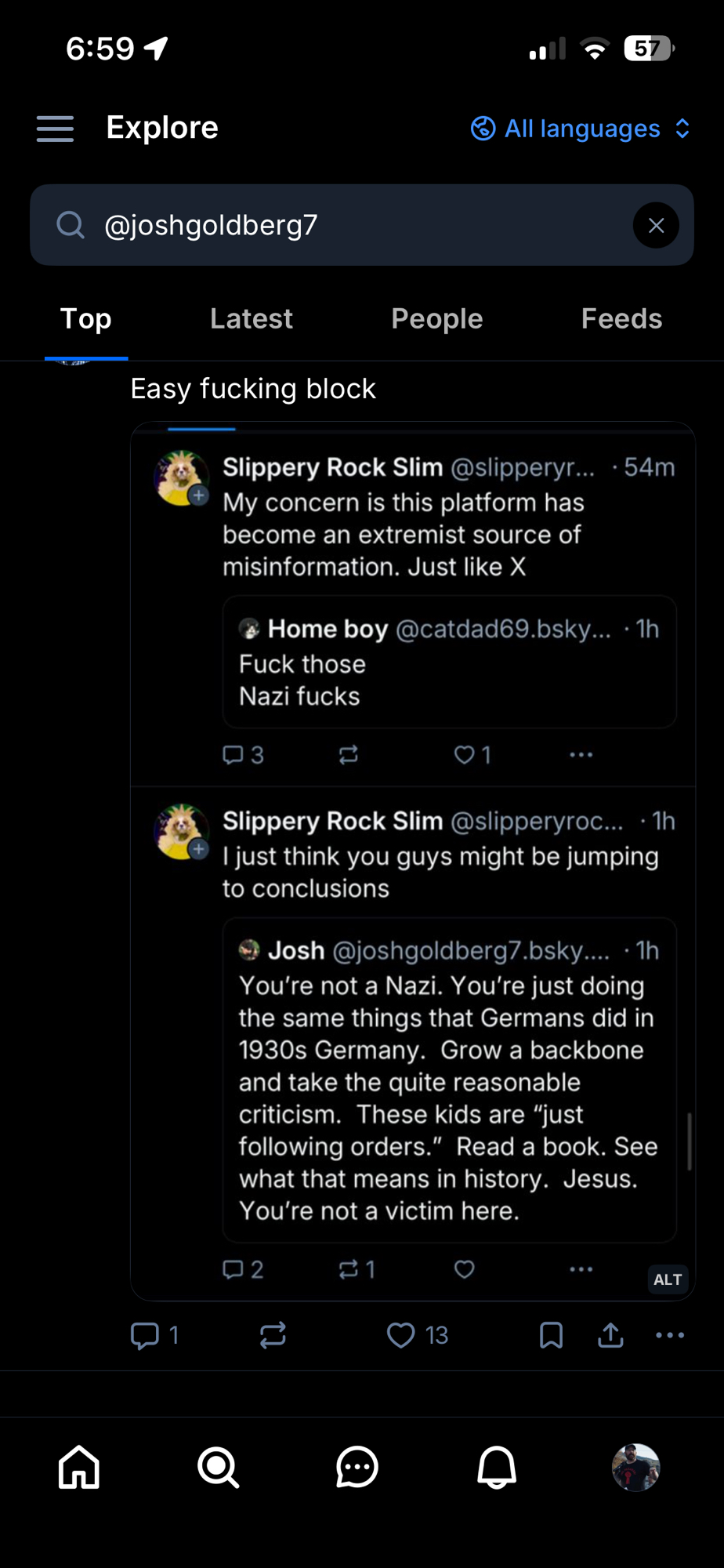Screen dimensions: 724x1568
Task: Tap the @joshgoldberg7 search input
Action: 353,226
